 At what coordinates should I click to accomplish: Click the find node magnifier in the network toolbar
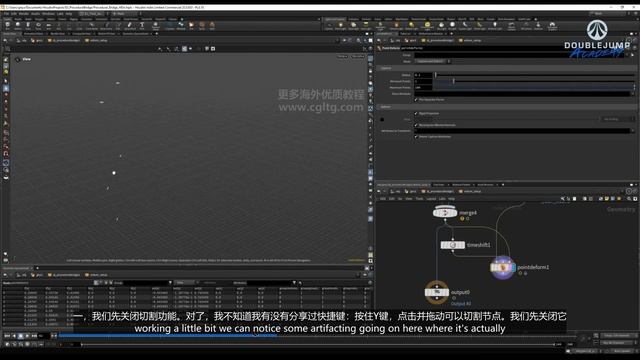click(x=629, y=199)
